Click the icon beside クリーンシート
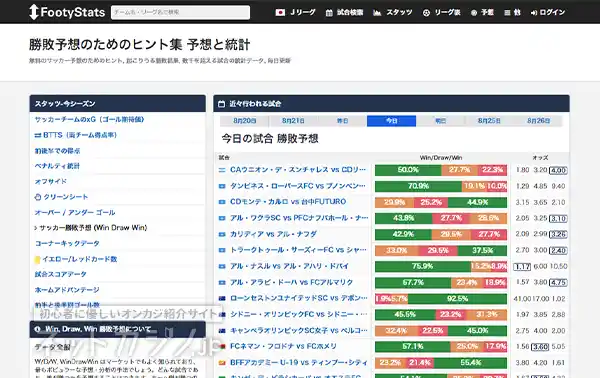This screenshot has width=600, height=378. 38,197
